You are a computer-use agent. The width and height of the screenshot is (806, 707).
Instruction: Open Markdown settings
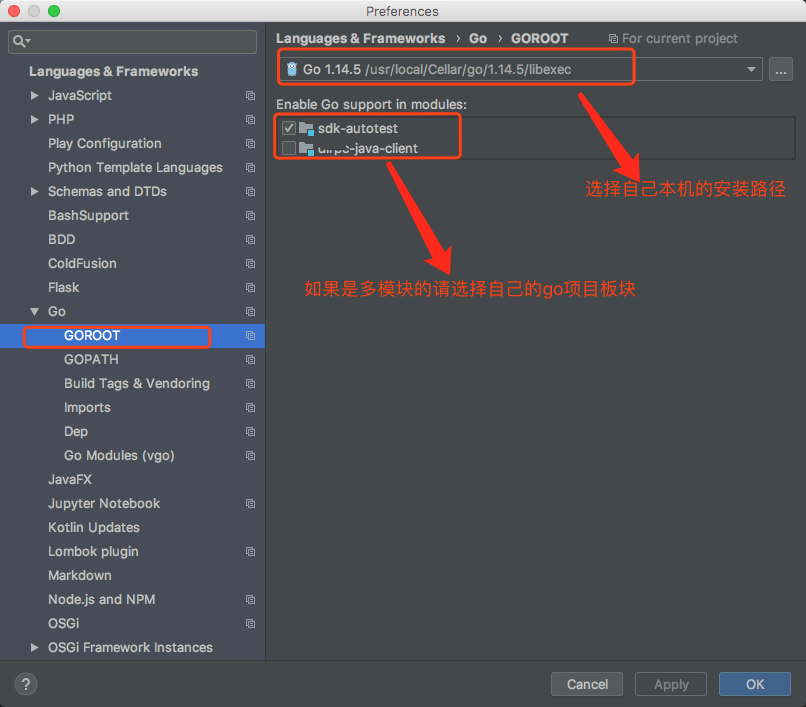(x=80, y=575)
